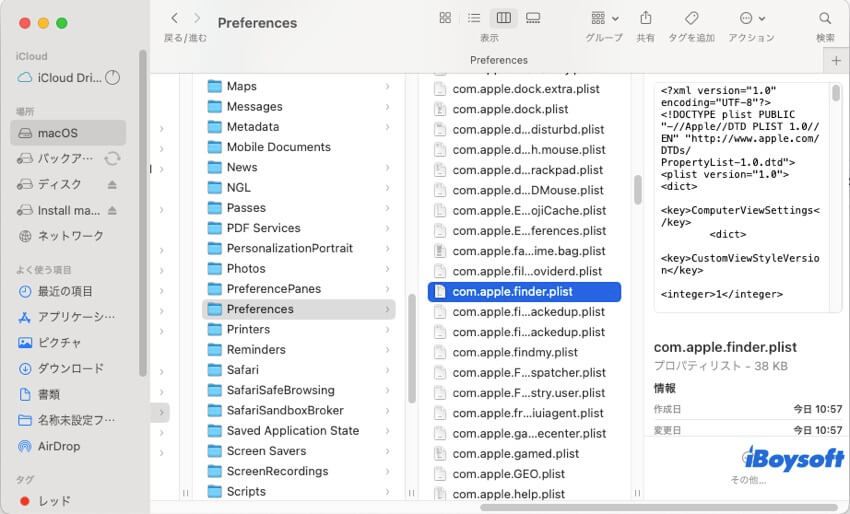Eject the ディスク volume
The height and width of the screenshot is (514, 850).
point(112,185)
